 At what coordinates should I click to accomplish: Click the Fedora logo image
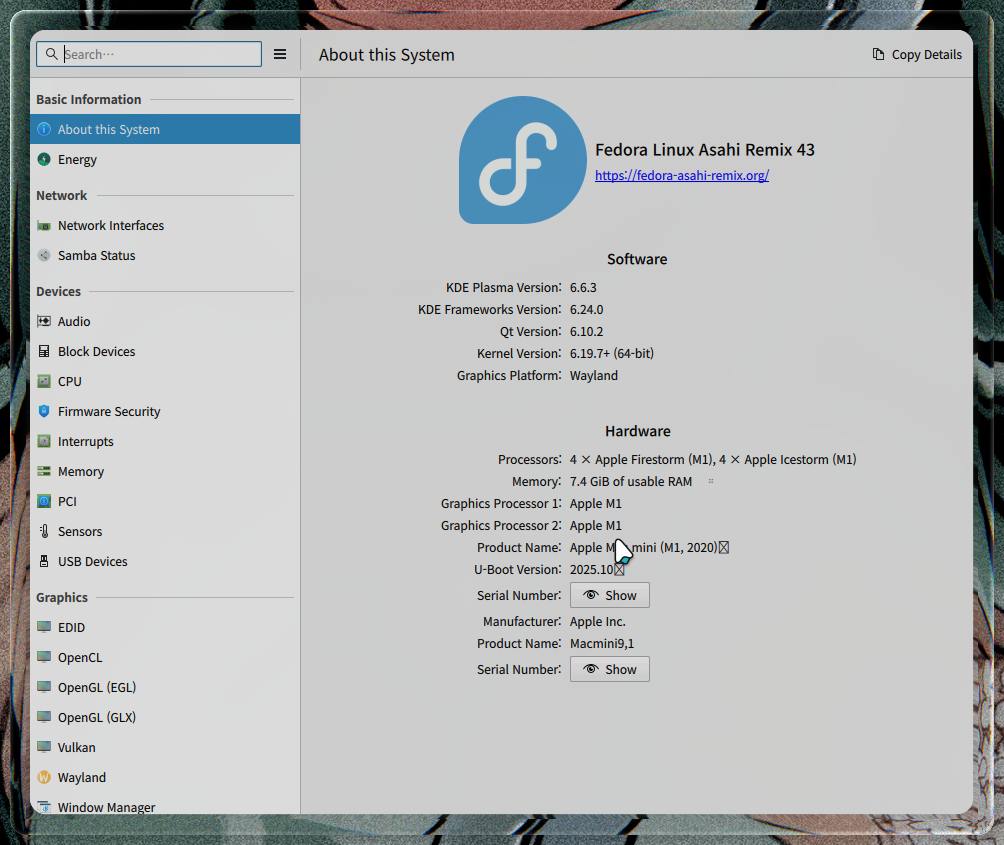pos(522,160)
